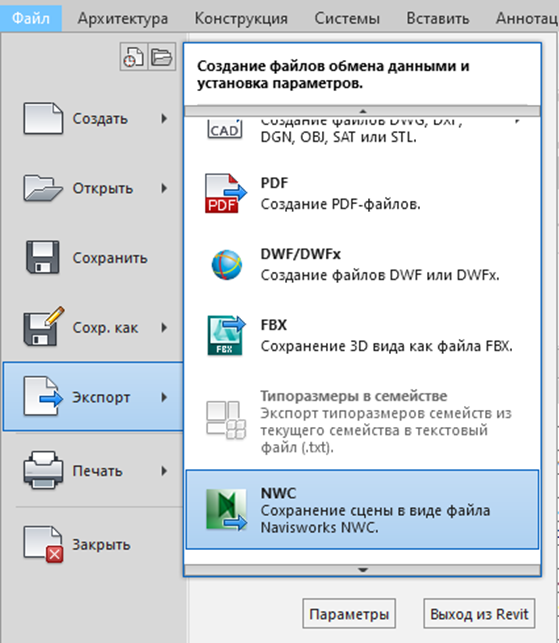Select the NWC export entry title
This screenshot has width=559, height=643.
pyautogui.click(x=278, y=493)
